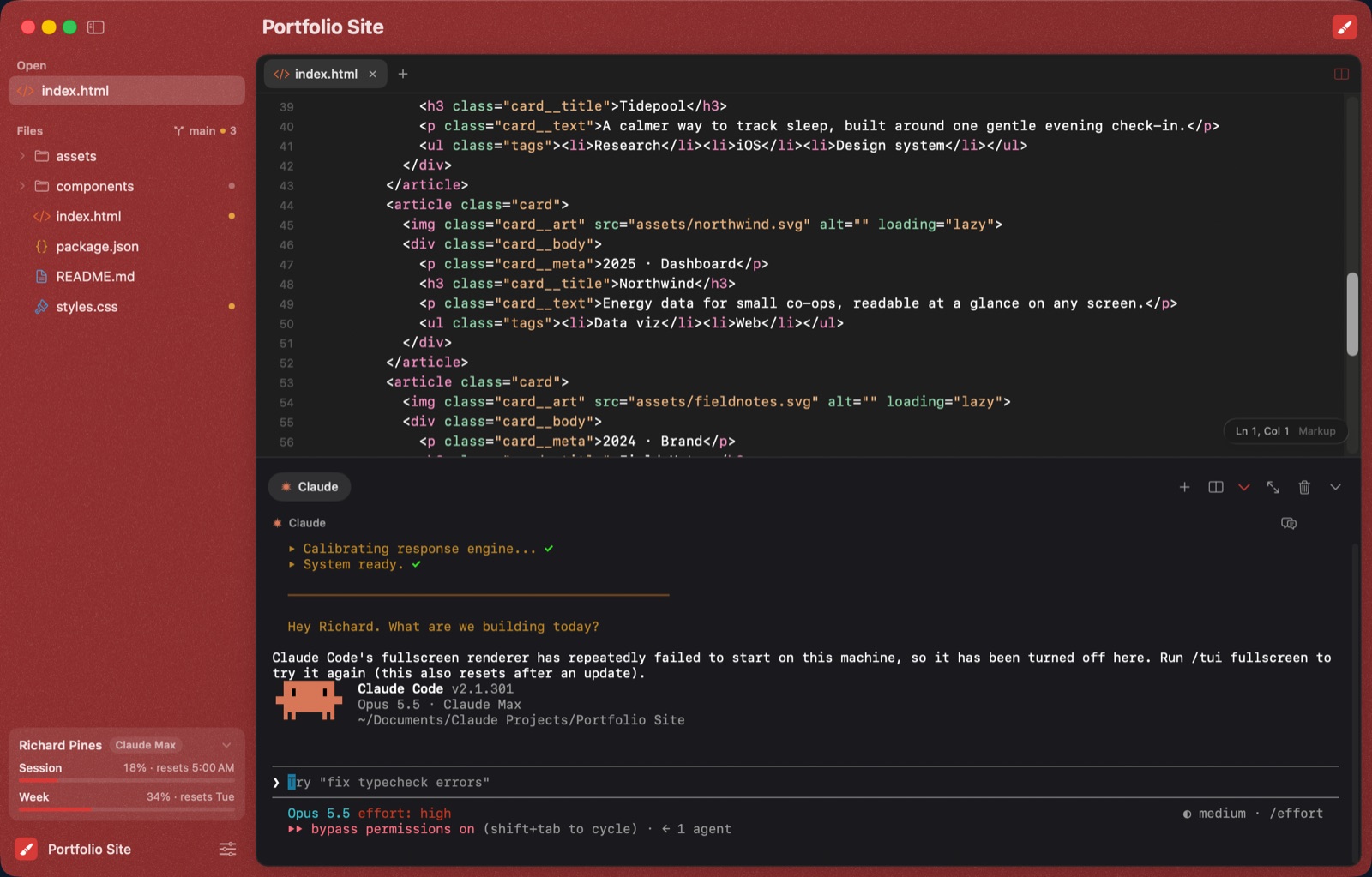This screenshot has width=1372, height=877.
Task: Add a new editor tab
Action: (x=403, y=74)
